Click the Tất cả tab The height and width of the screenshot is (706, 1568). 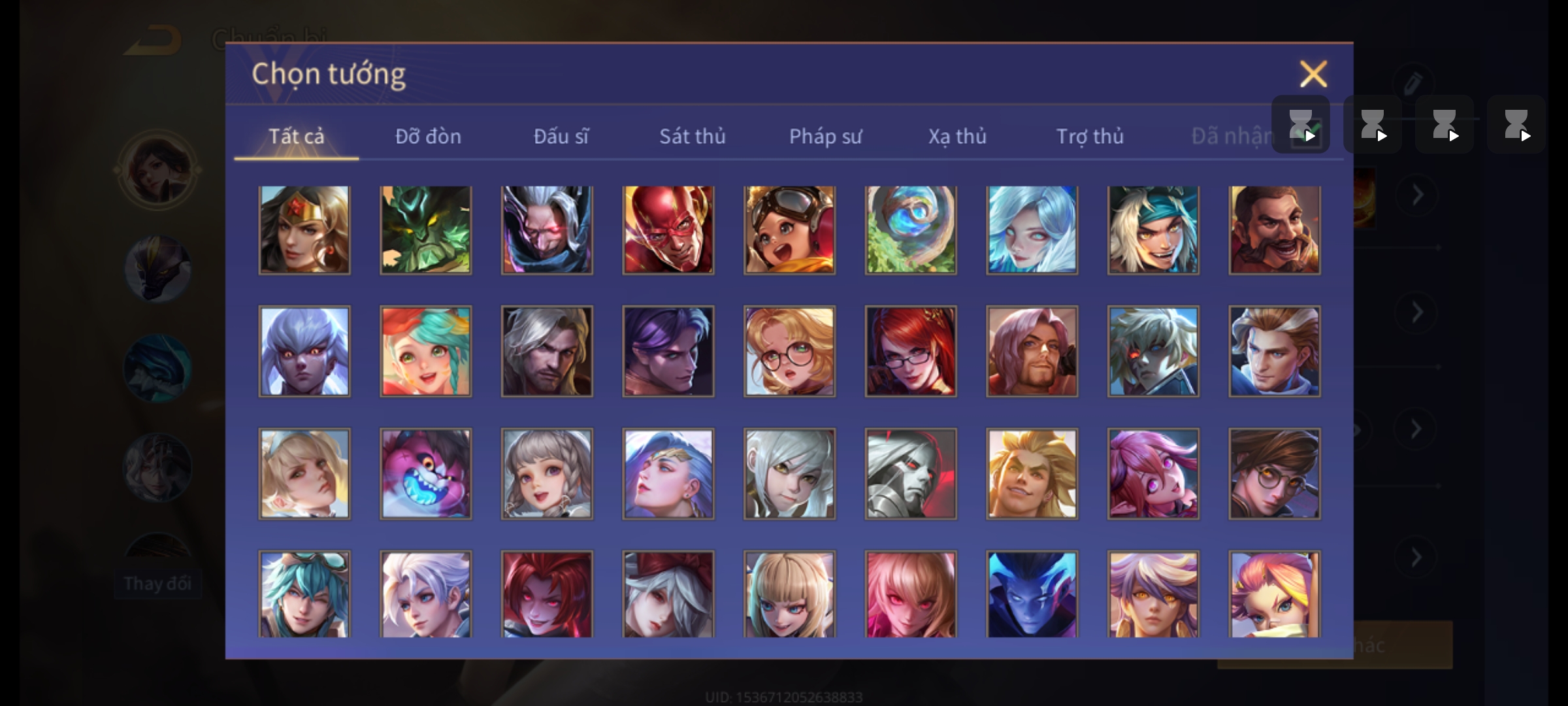coord(296,136)
